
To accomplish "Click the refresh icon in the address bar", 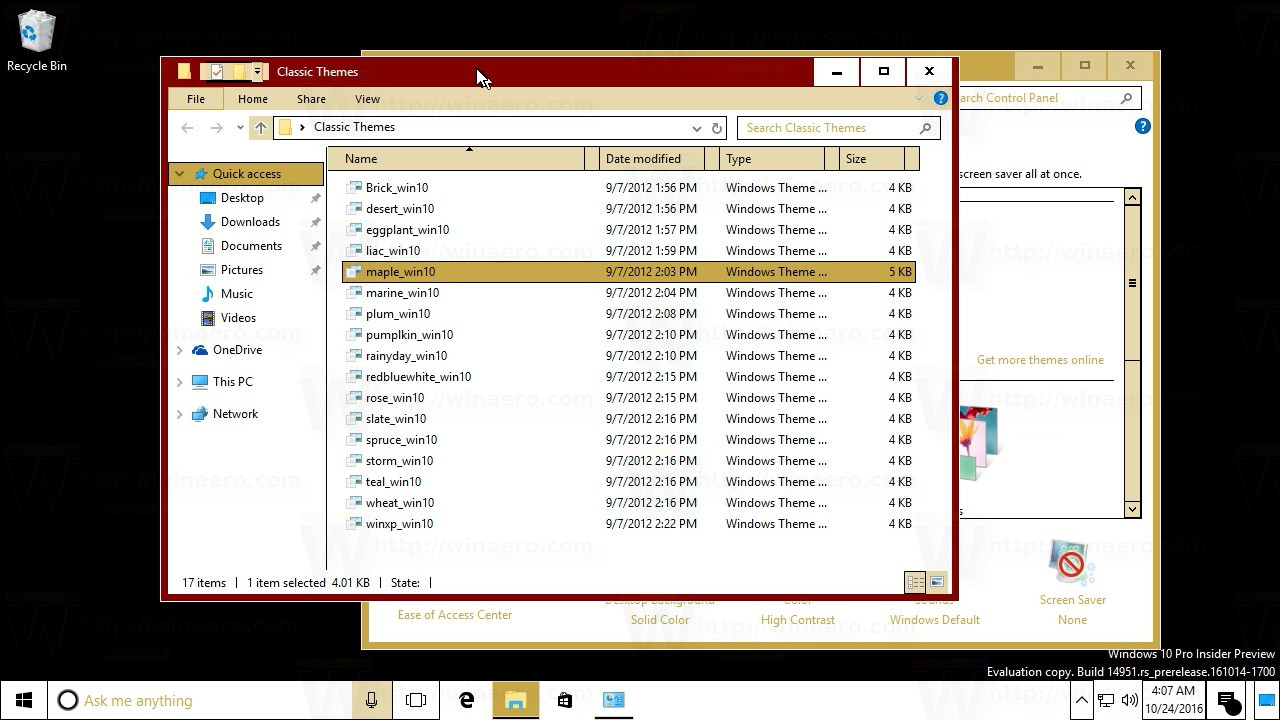I will coord(716,128).
